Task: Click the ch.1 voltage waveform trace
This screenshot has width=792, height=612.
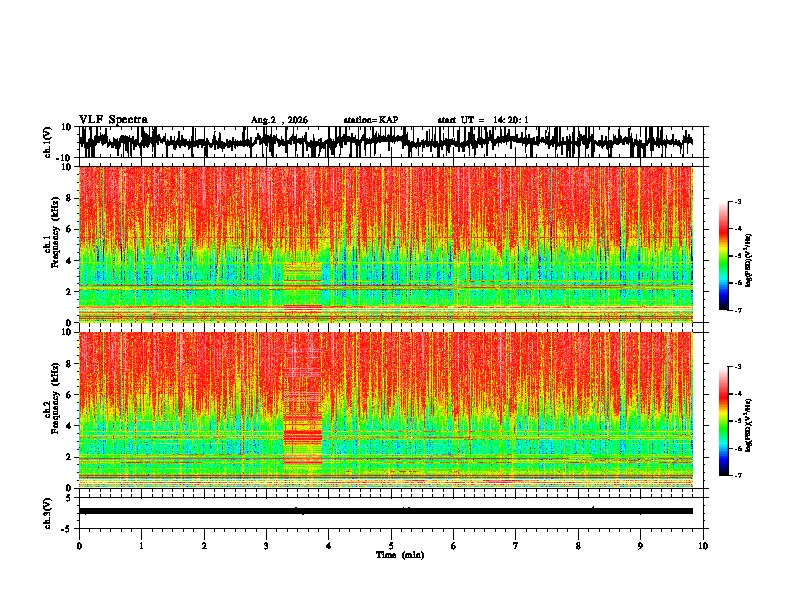Action: [385, 142]
